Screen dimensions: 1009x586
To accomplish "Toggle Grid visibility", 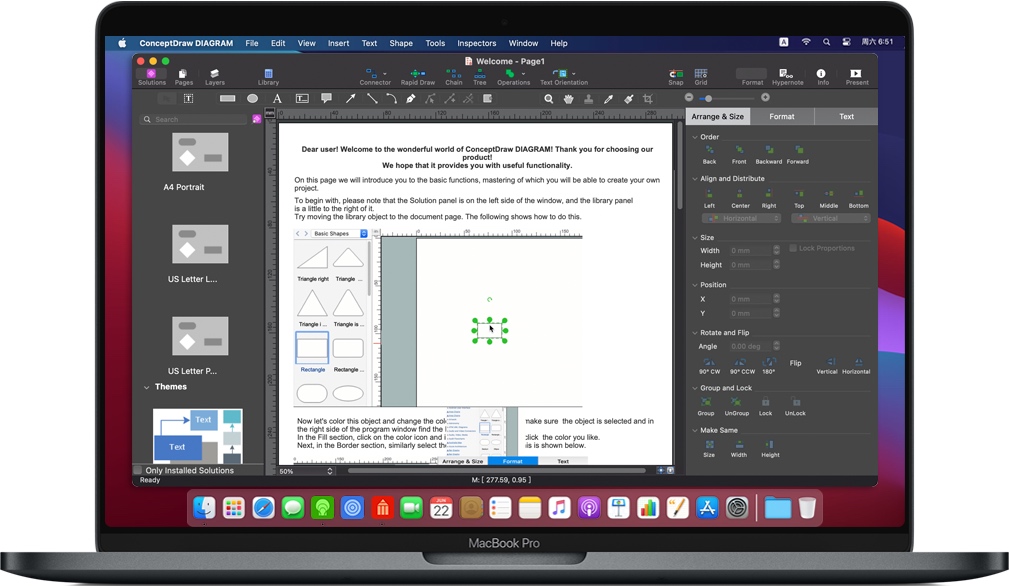I will click(701, 73).
